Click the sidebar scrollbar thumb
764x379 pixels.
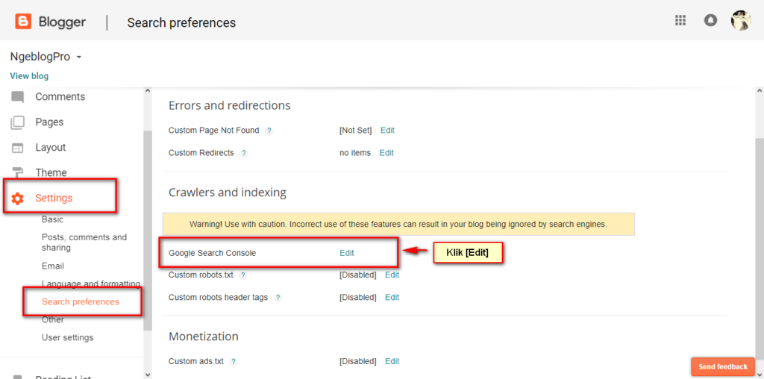pyautogui.click(x=148, y=230)
